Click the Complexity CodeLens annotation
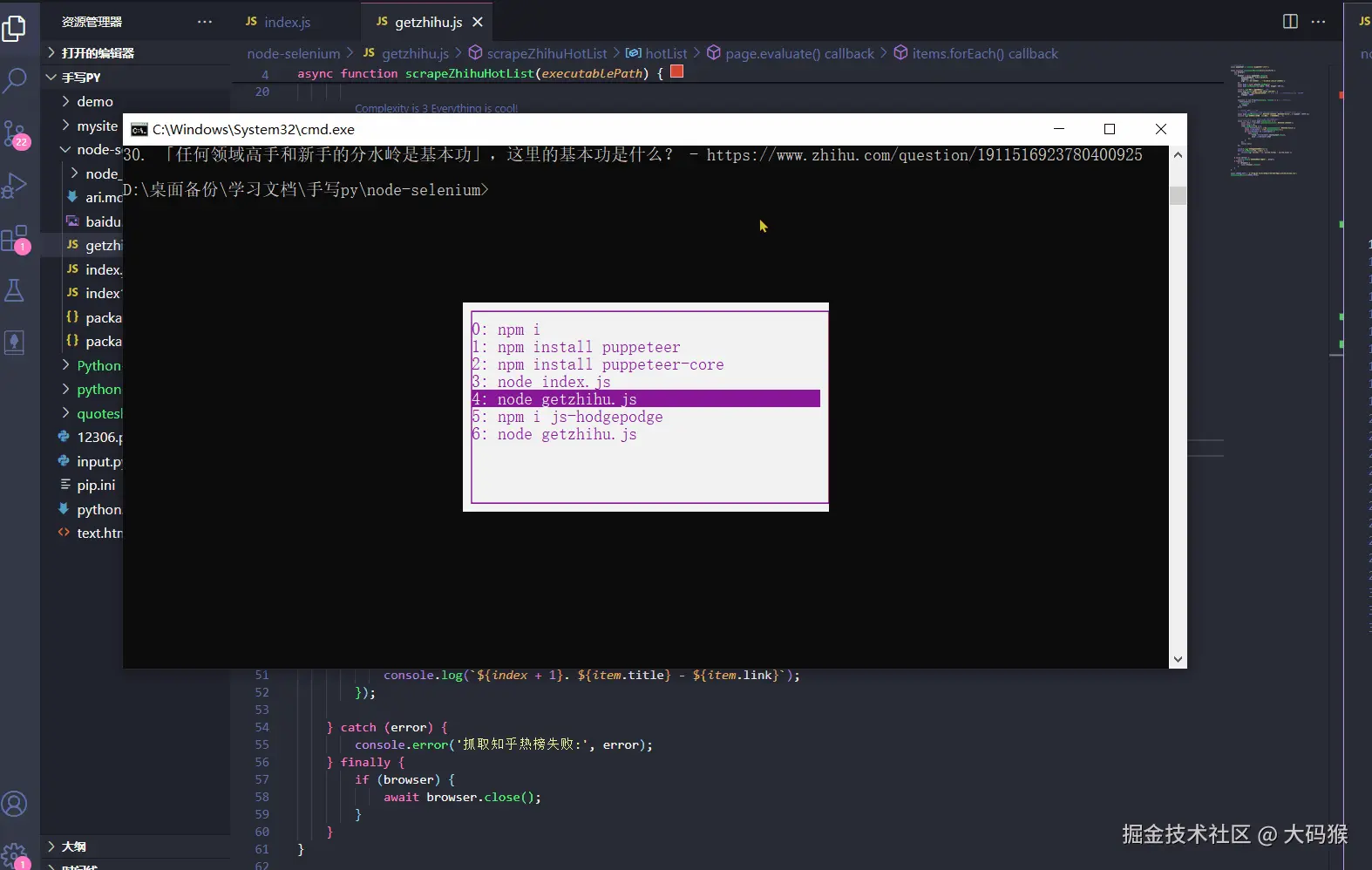Screen dimensions: 1372x870 tap(436, 108)
